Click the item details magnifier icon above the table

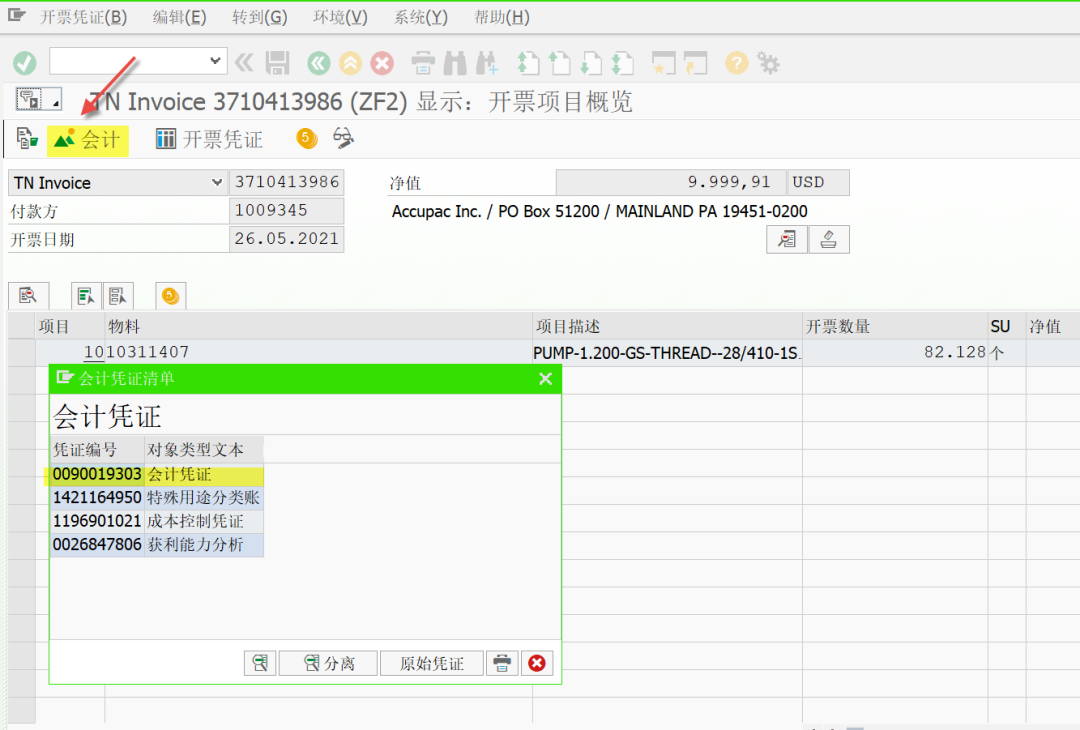28,296
